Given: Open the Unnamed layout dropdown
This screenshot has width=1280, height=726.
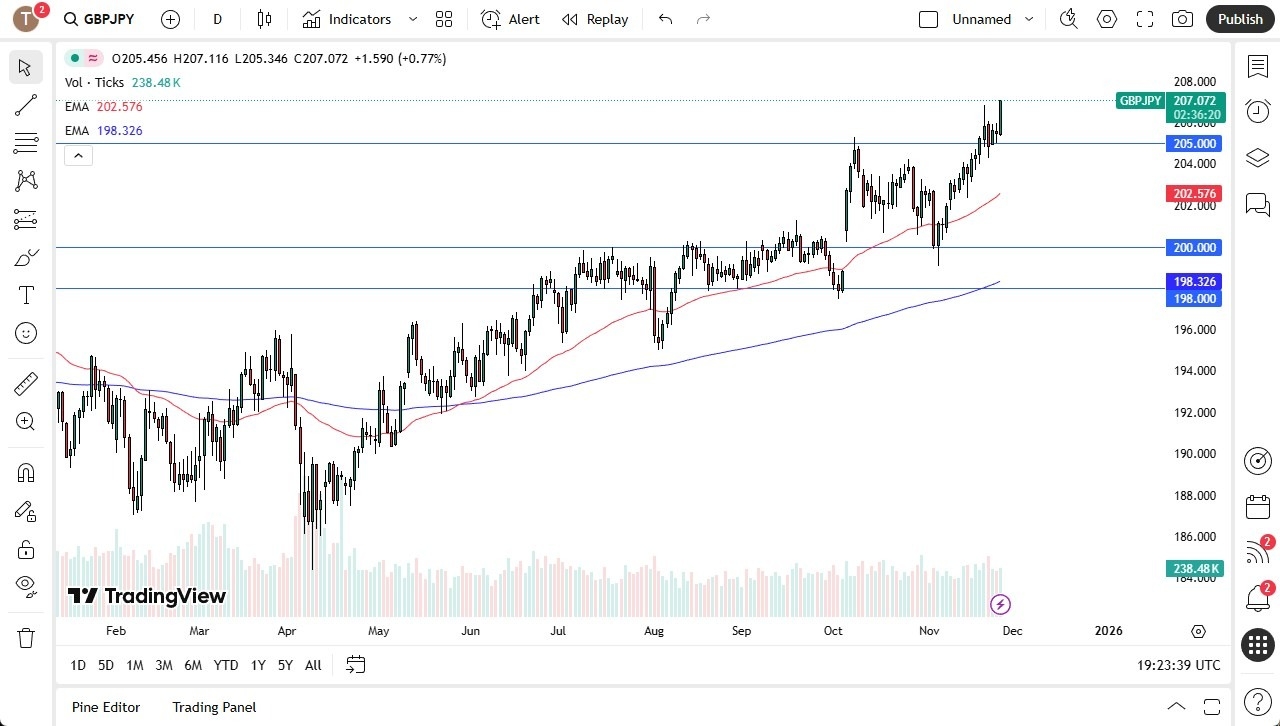Looking at the screenshot, I should coord(1027,19).
